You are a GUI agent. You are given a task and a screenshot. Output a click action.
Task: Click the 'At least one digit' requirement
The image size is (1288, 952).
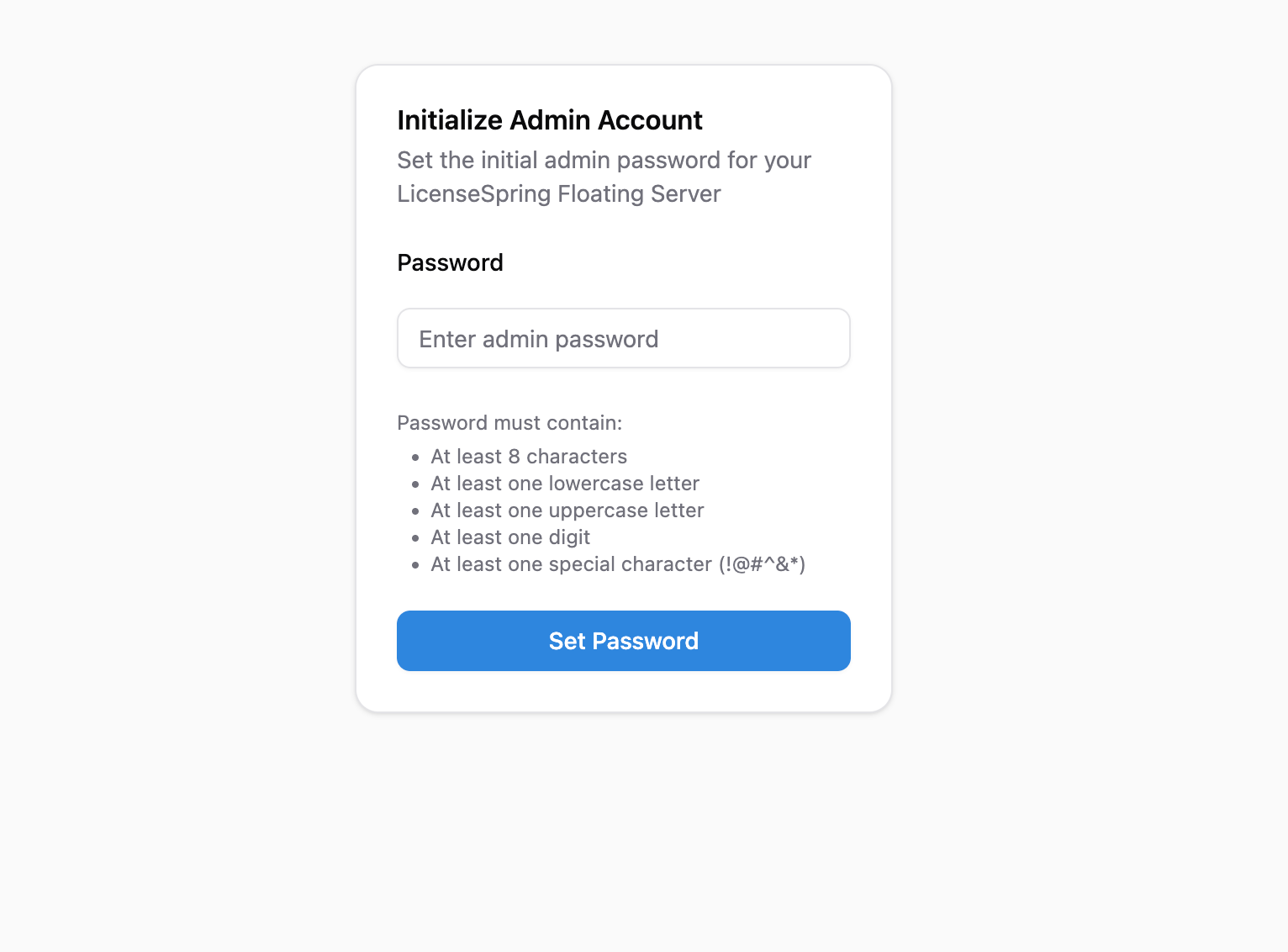[x=509, y=537]
